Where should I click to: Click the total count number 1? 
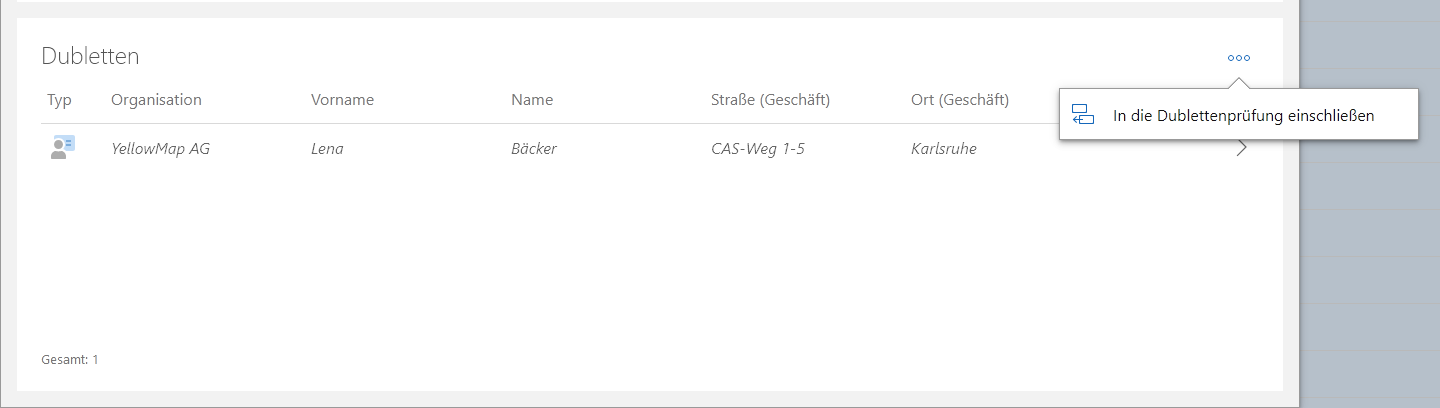[96, 359]
